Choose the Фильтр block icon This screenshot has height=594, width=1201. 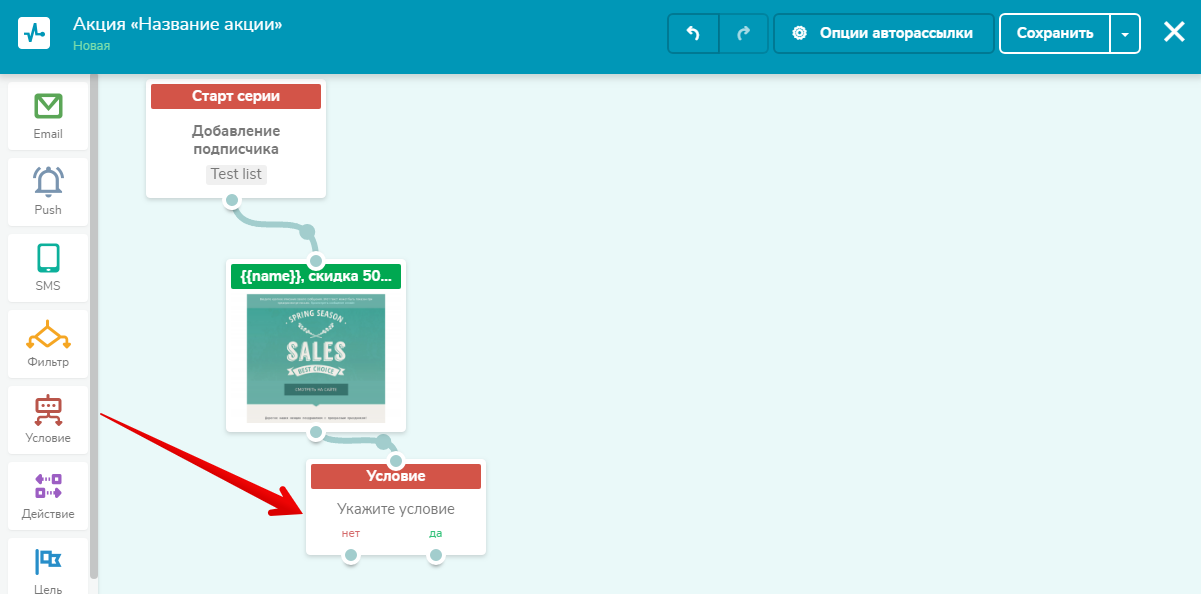click(48, 334)
